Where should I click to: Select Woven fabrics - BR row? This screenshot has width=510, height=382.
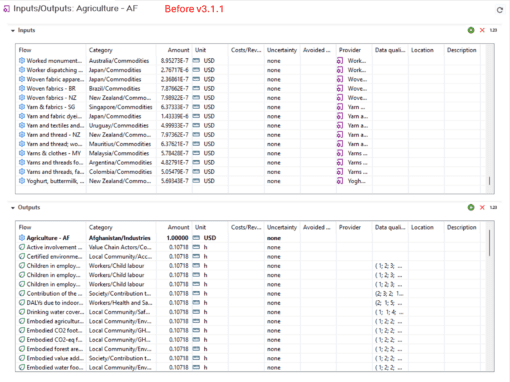pos(251,89)
